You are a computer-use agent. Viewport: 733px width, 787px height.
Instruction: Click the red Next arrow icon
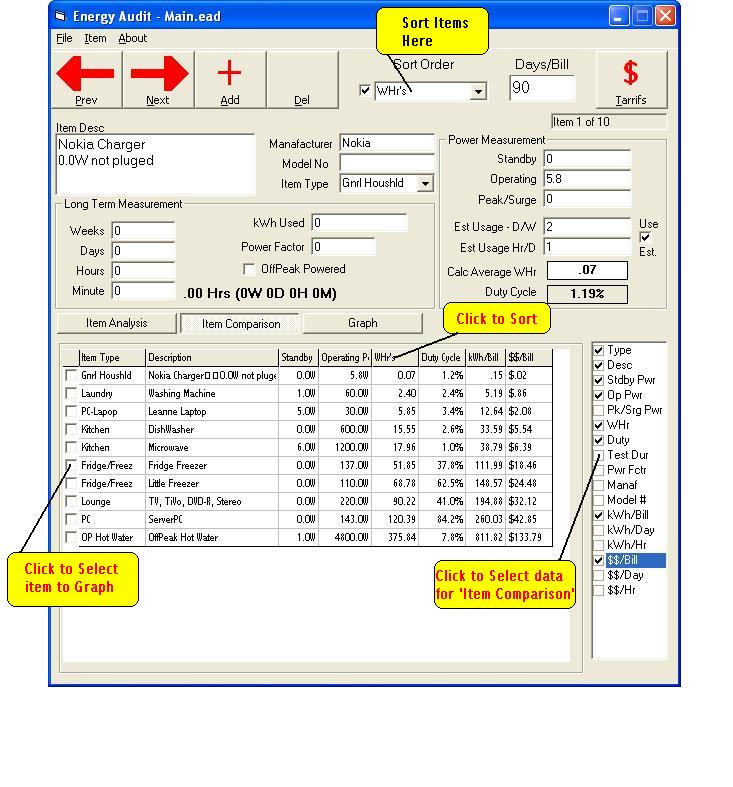(x=159, y=74)
